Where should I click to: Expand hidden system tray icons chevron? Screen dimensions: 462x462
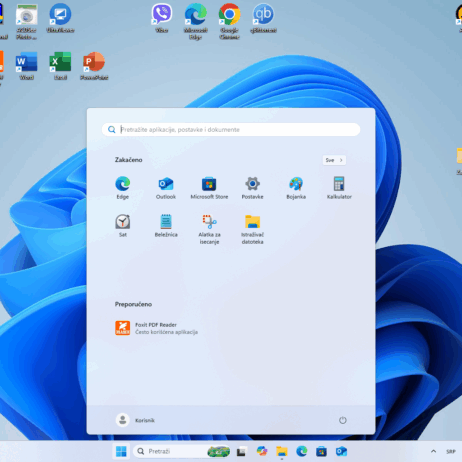(433, 451)
